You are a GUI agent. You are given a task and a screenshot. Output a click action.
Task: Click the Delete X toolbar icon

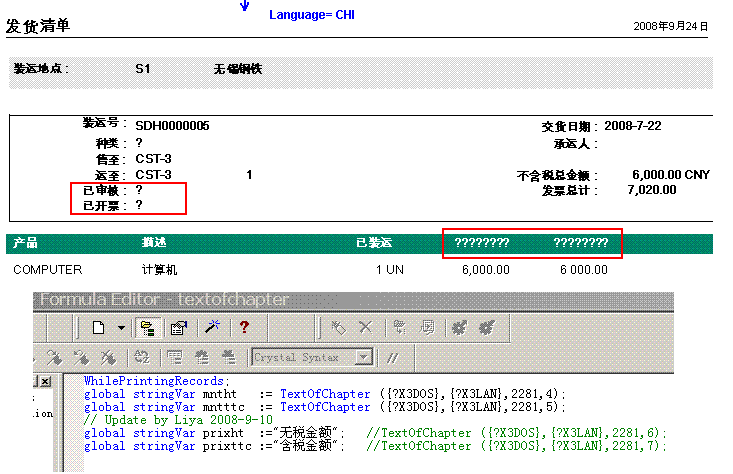[366, 327]
